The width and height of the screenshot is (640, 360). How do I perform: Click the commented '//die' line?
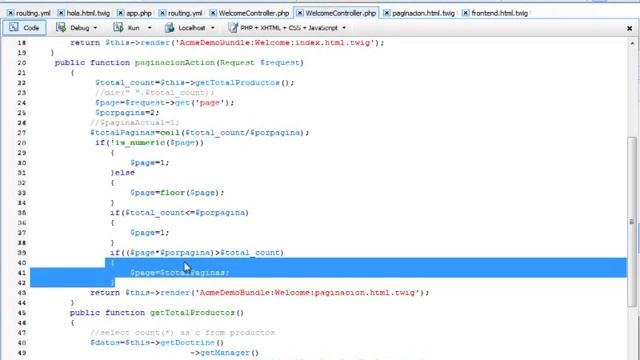[x=154, y=93]
